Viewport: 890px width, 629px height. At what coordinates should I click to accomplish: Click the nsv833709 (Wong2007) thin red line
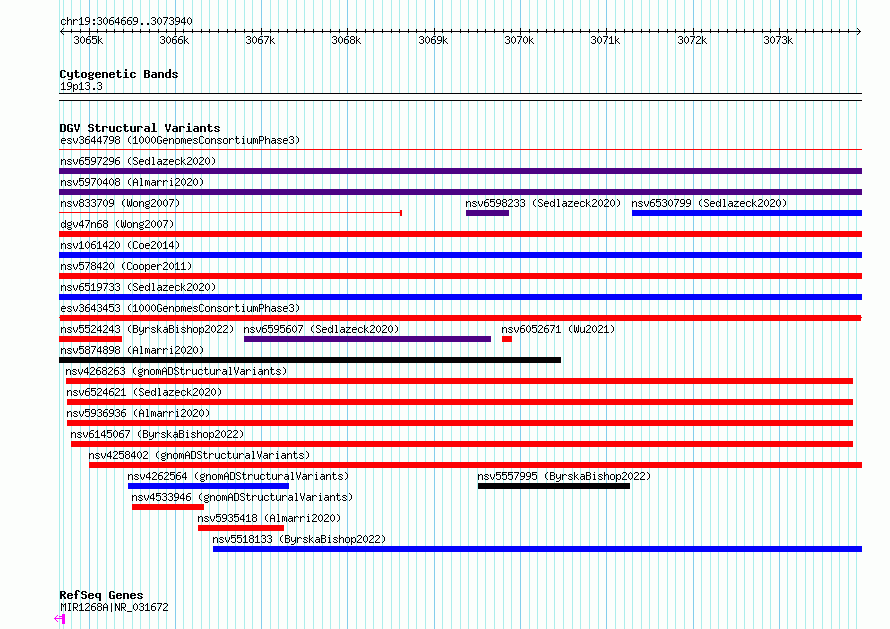[230, 213]
